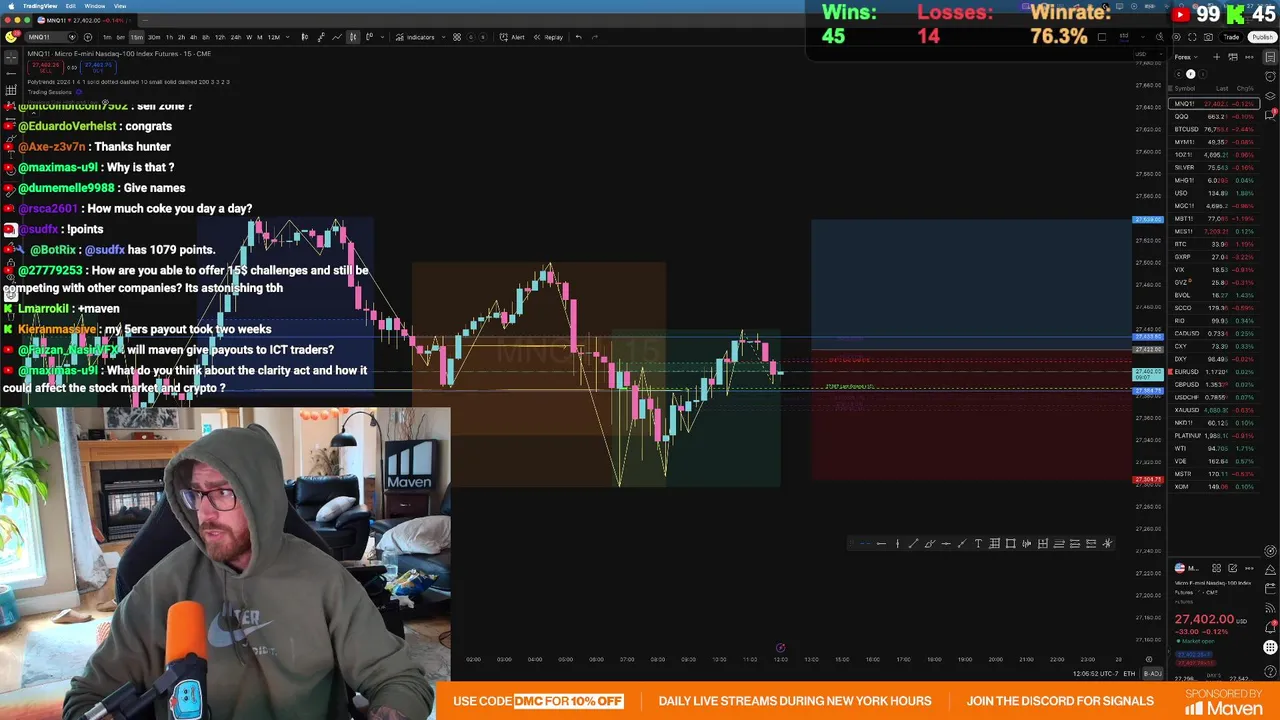This screenshot has height=720, width=1280.
Task: Open the object tree layers icon
Action: [1271, 96]
